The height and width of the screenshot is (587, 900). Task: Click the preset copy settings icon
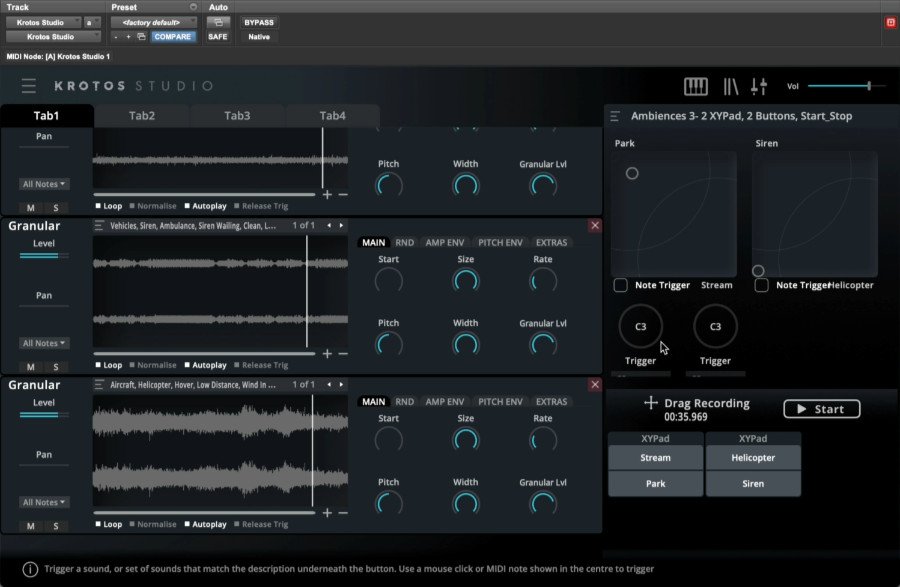pos(141,37)
